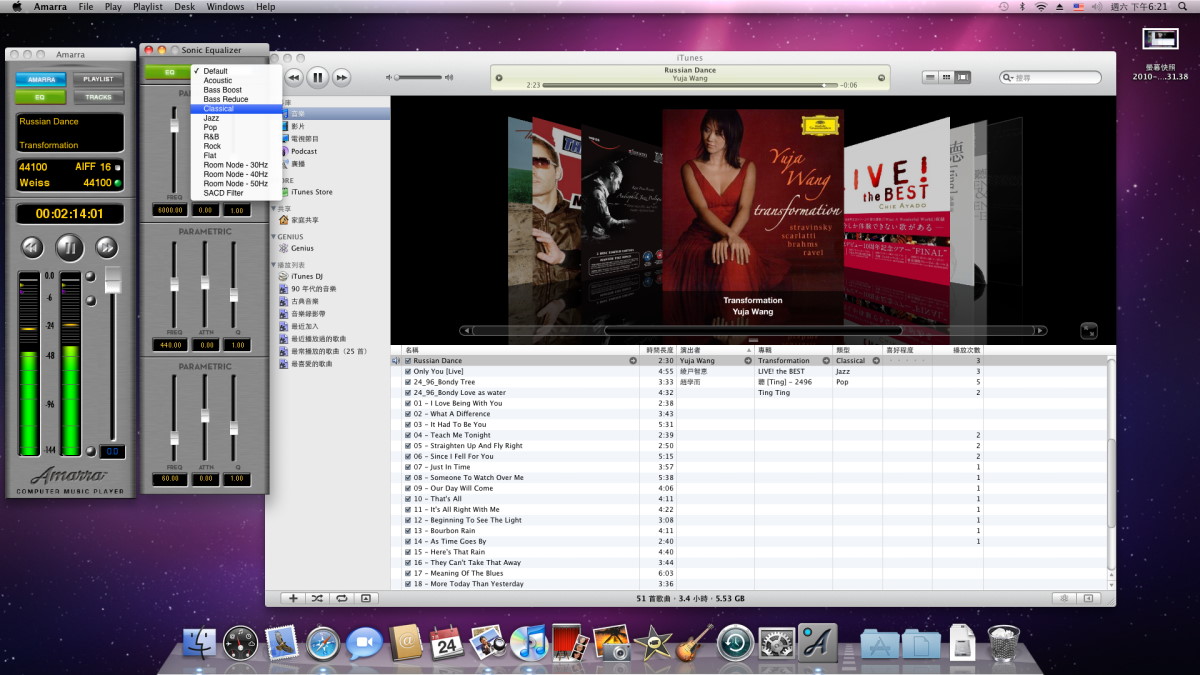Toggle the AMARRA mode button
Viewport: 1200px width, 675px height.
click(x=41, y=79)
